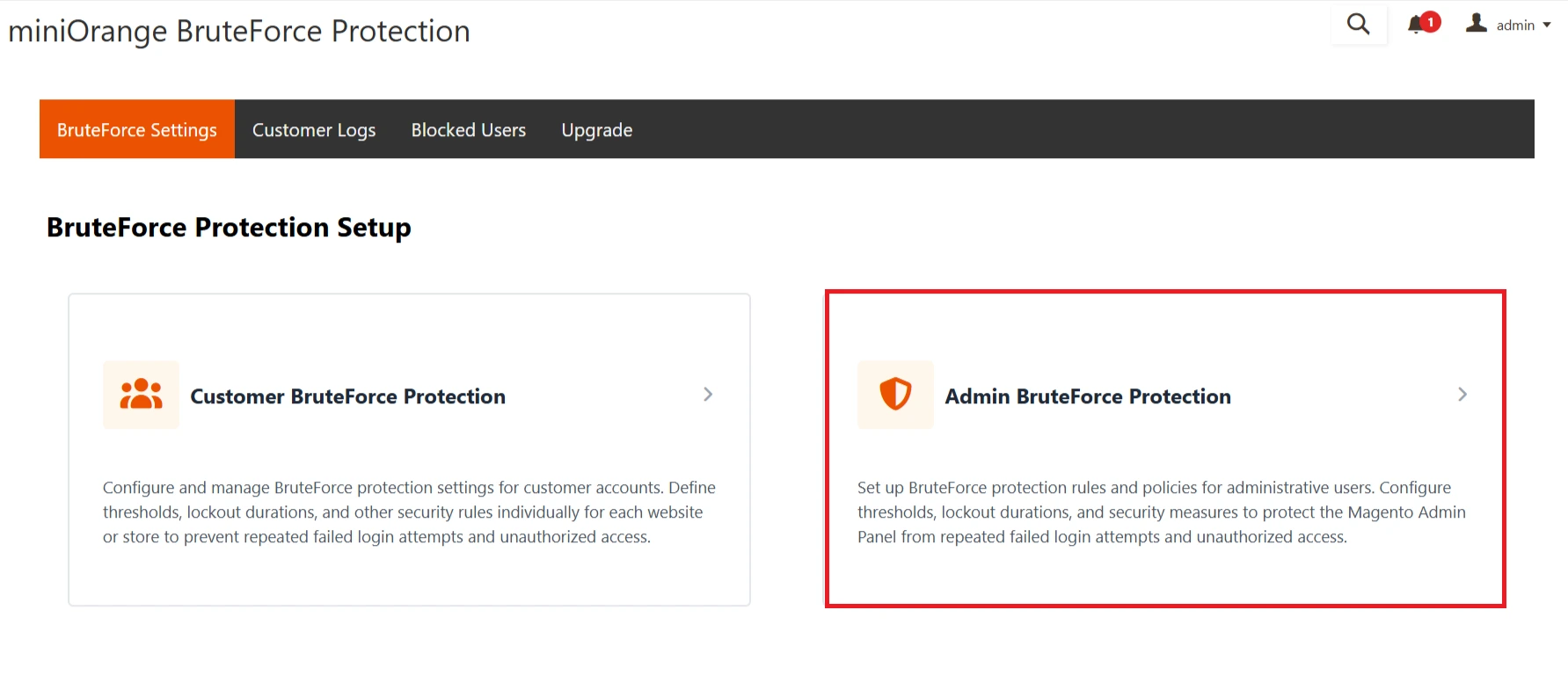The image size is (1568, 690).
Task: Open the Blocked Users tab
Action: [x=469, y=129]
